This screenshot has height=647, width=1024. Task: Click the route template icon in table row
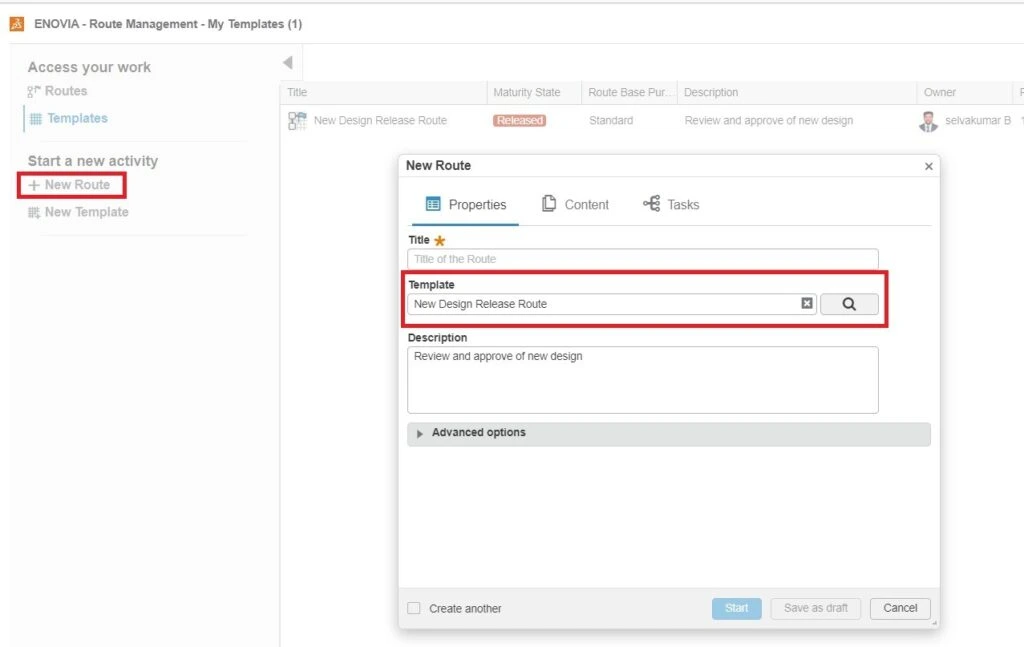point(297,121)
